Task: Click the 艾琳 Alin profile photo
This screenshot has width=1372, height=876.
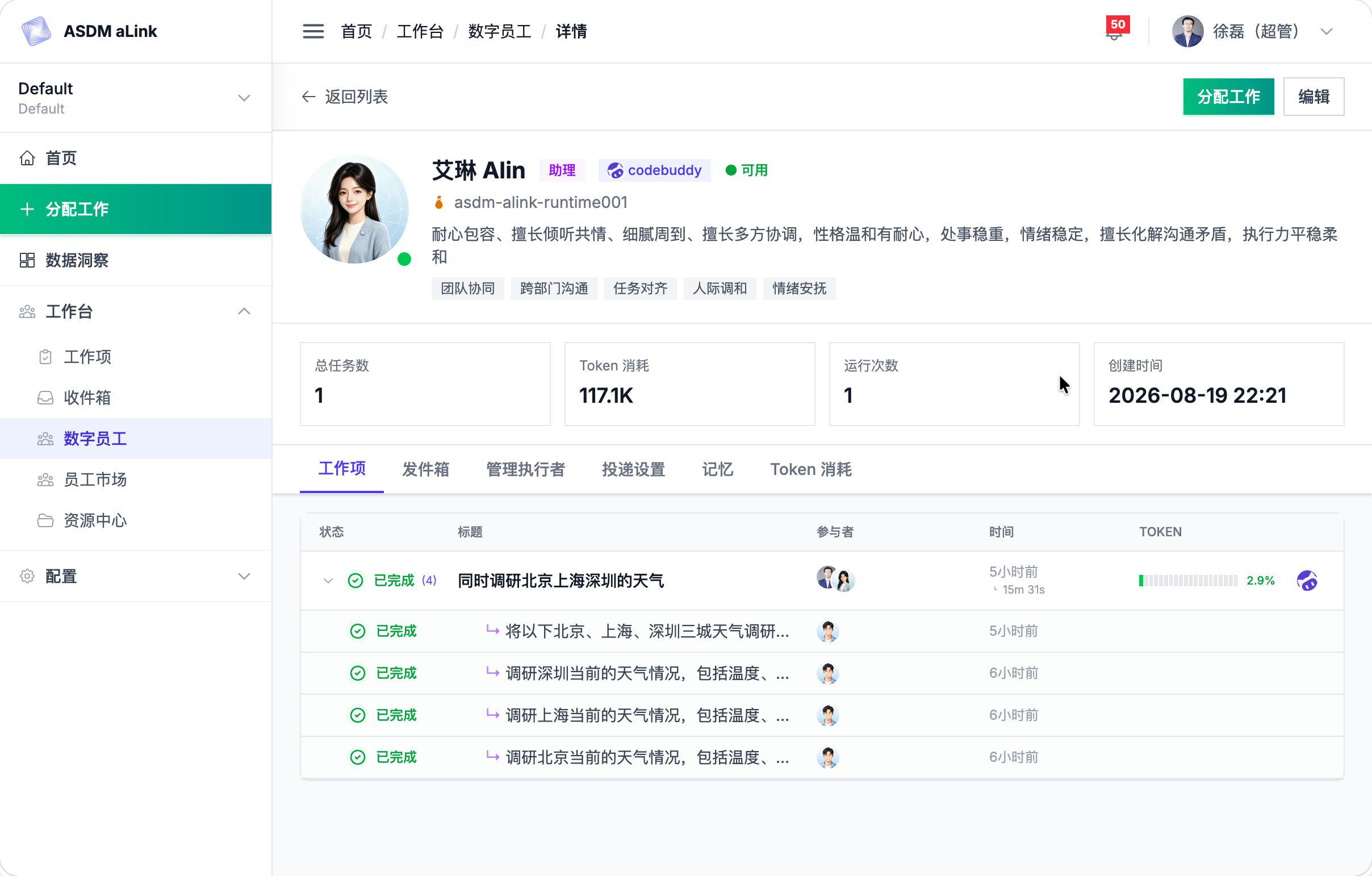Action: [354, 209]
